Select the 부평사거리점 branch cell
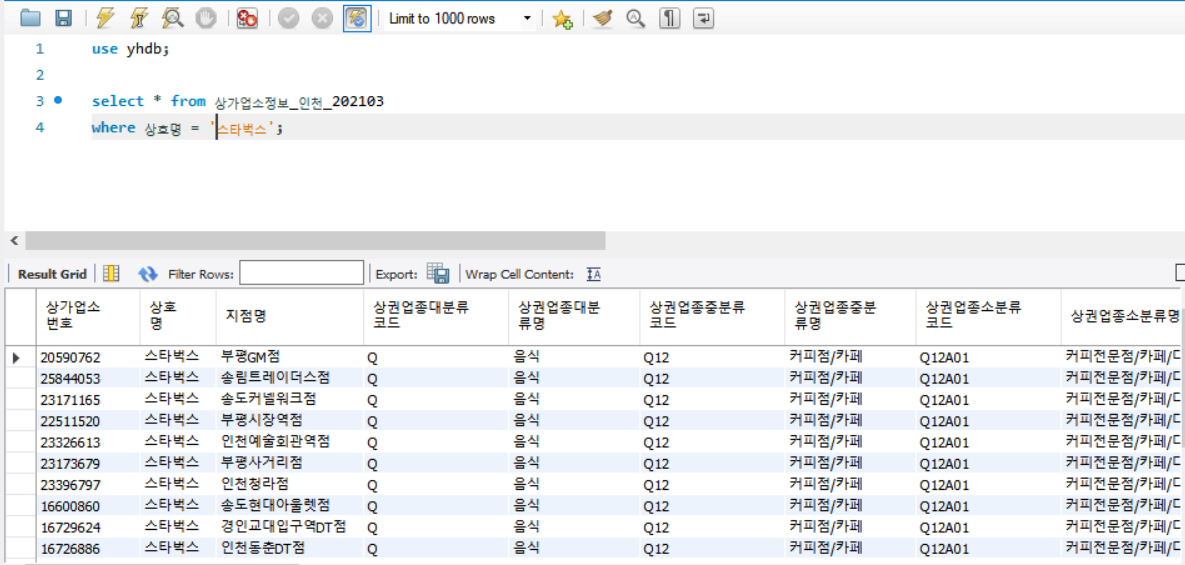Image resolution: width=1185 pixels, height=565 pixels. 289,463
